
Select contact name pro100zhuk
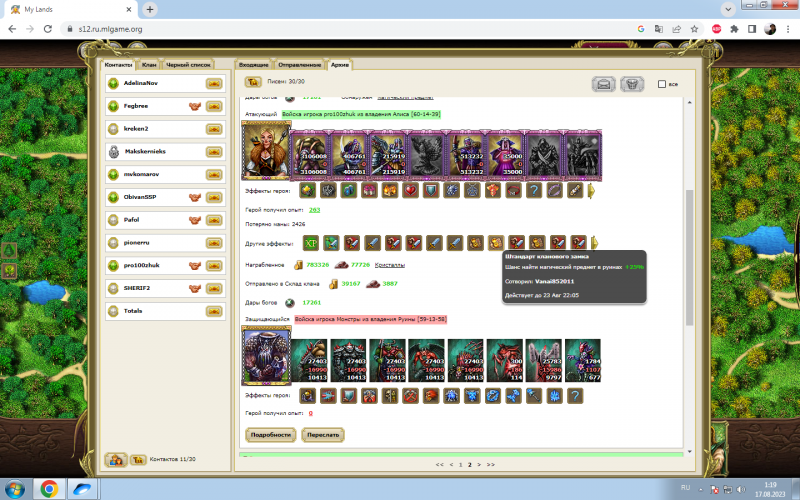pyautogui.click(x=141, y=265)
